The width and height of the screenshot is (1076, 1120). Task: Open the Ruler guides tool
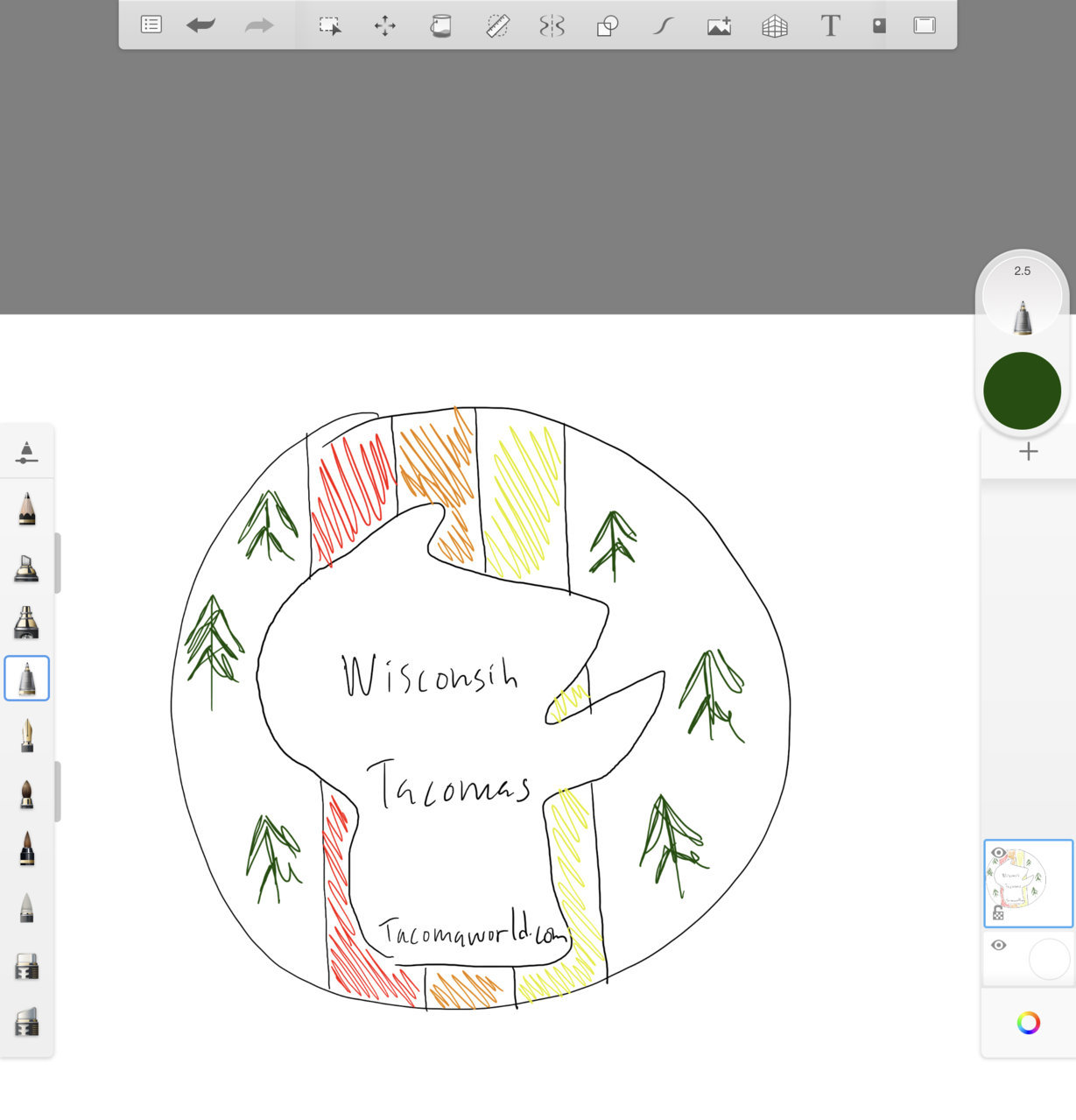click(x=497, y=25)
